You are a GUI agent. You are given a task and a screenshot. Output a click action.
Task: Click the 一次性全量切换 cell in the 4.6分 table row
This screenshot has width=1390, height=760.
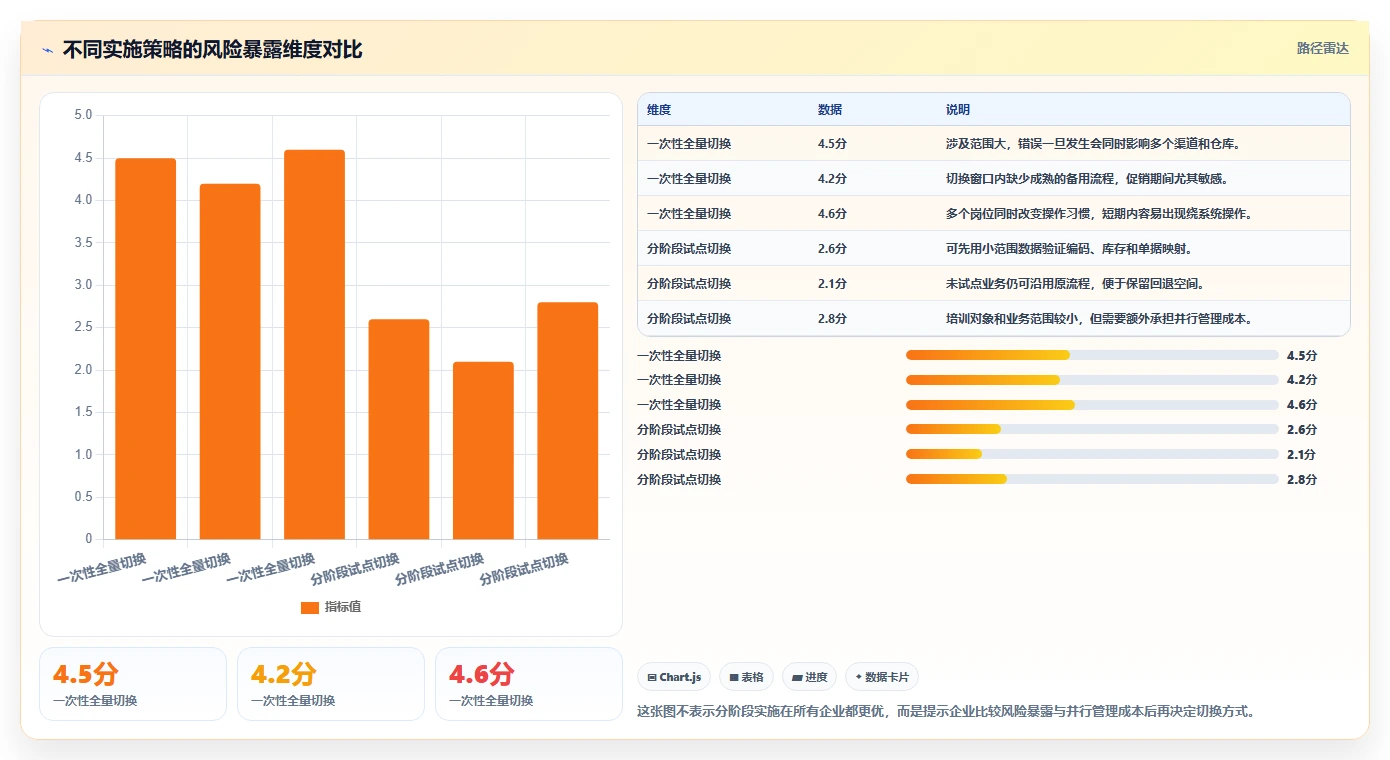coord(689,214)
